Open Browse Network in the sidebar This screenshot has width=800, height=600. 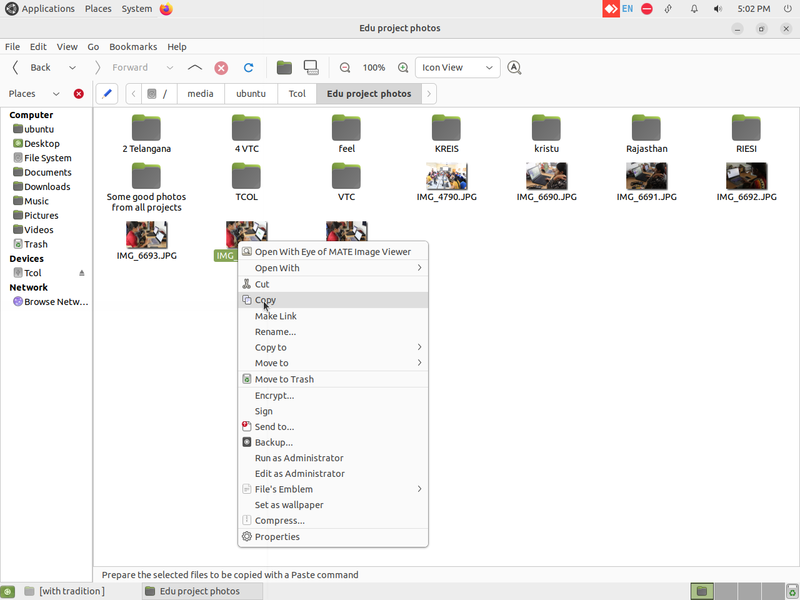point(51,302)
